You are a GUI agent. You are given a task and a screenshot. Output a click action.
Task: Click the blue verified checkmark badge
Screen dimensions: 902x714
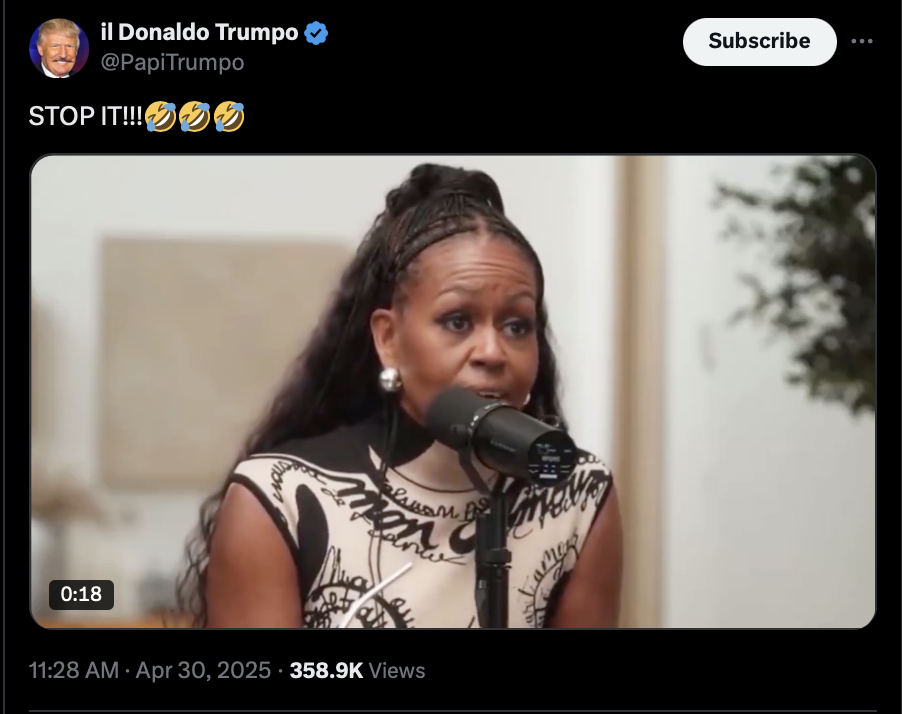click(x=316, y=33)
